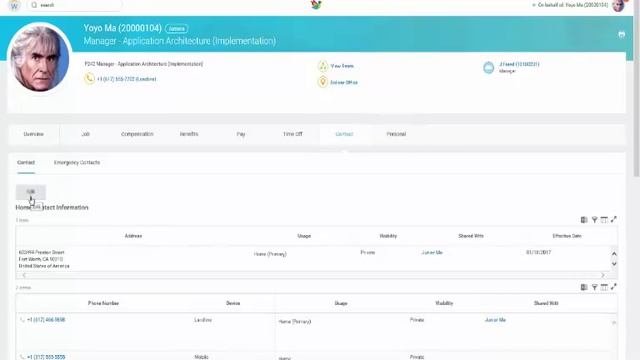The image size is (640, 360).
Task: Click the Phone Number column header
Action: pyautogui.click(x=103, y=304)
